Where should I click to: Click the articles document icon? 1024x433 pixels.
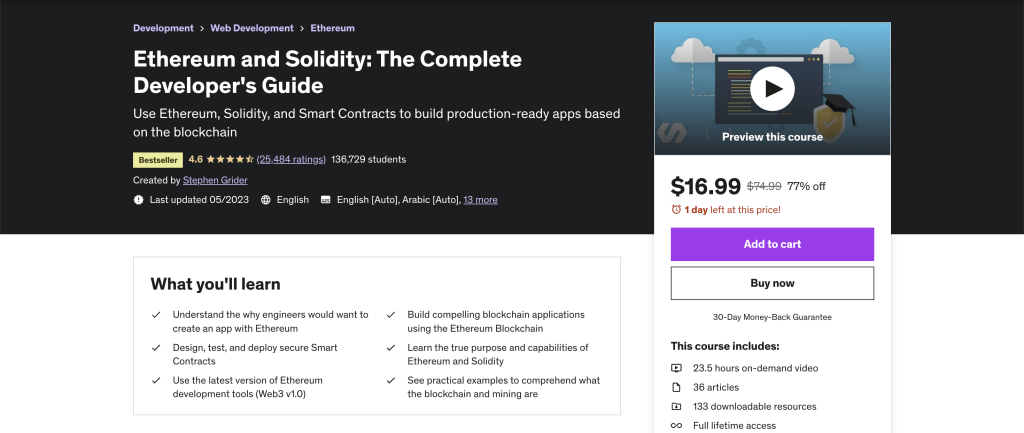click(x=677, y=387)
